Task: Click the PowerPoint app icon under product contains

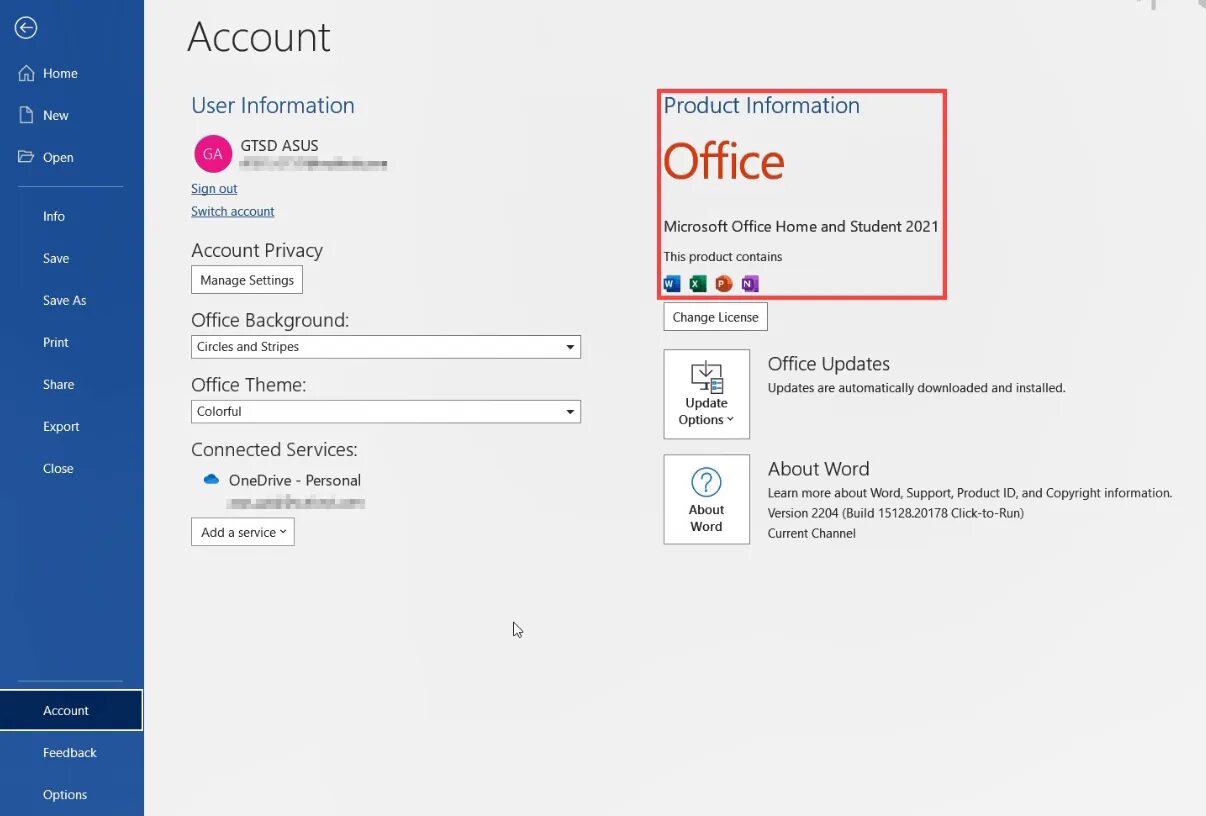Action: 724,284
